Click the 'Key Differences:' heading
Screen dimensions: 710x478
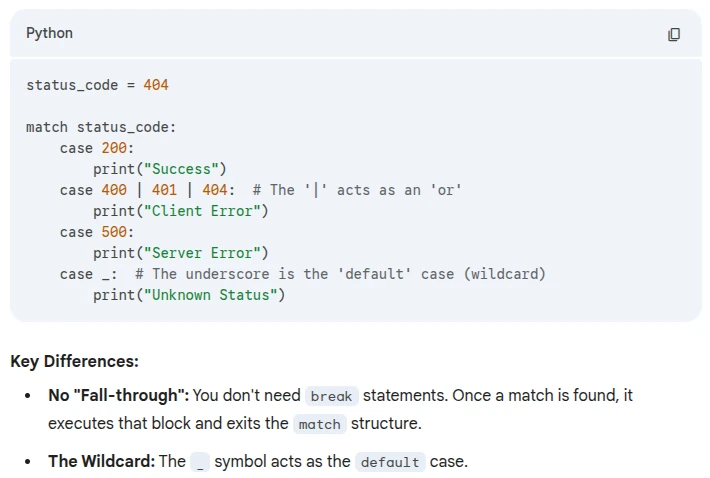click(74, 361)
